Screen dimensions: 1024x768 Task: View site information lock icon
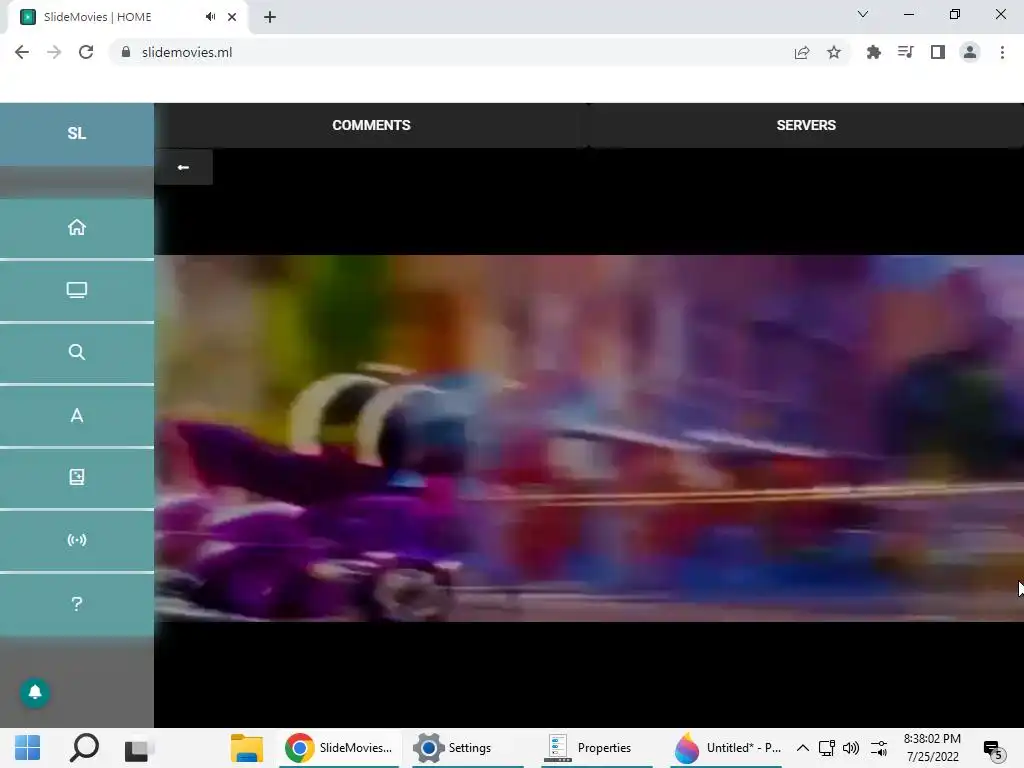tap(126, 52)
